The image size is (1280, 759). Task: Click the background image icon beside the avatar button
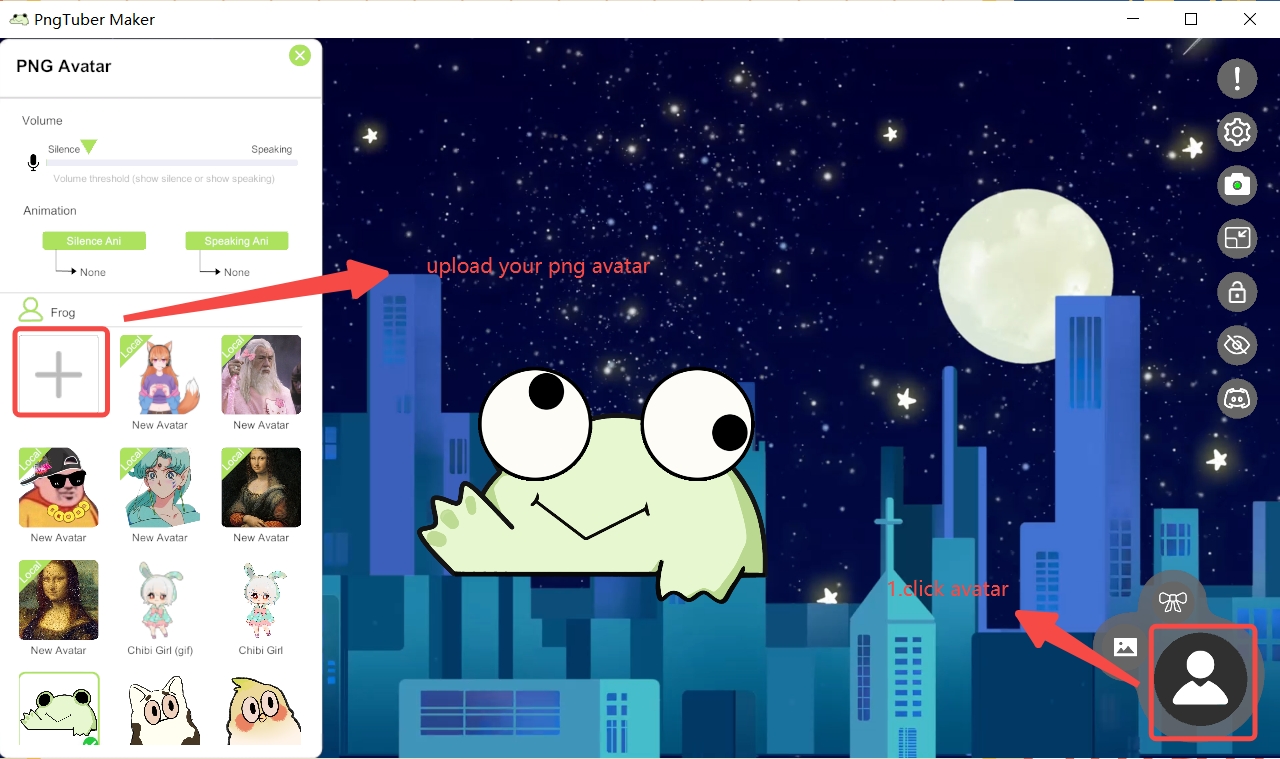pyautogui.click(x=1125, y=647)
